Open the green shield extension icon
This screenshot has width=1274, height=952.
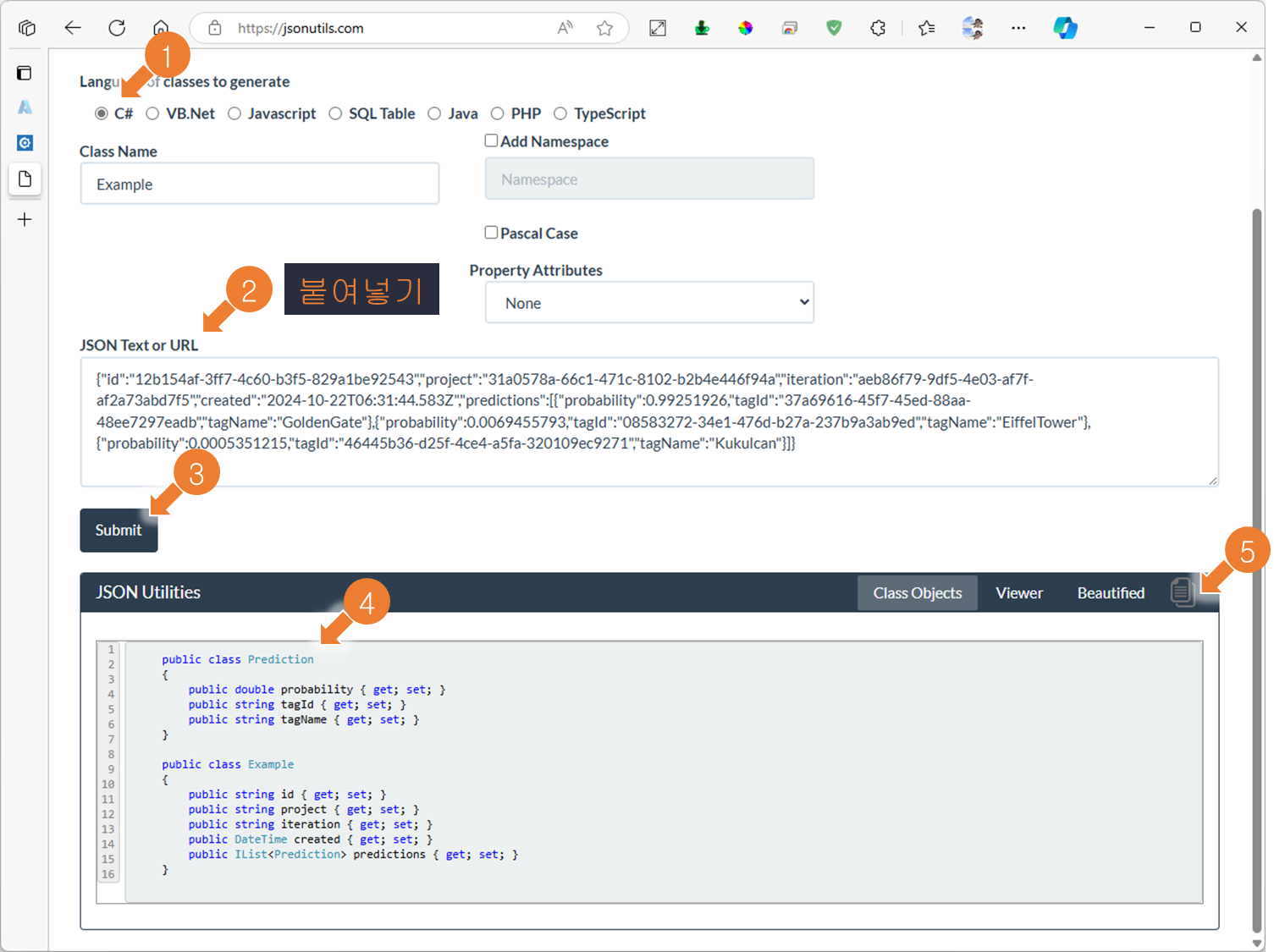[834, 28]
